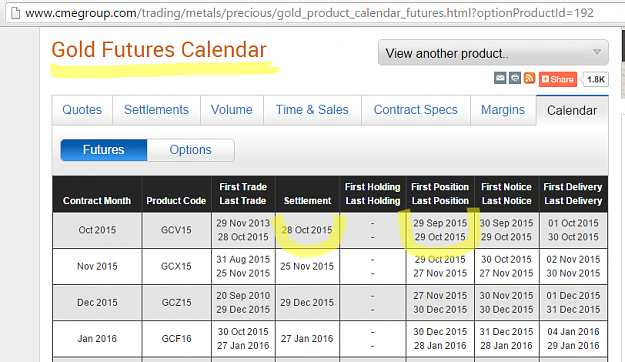Click the 01 Oct 2015 first delivery date
The width and height of the screenshot is (625, 362).
pyautogui.click(x=573, y=223)
